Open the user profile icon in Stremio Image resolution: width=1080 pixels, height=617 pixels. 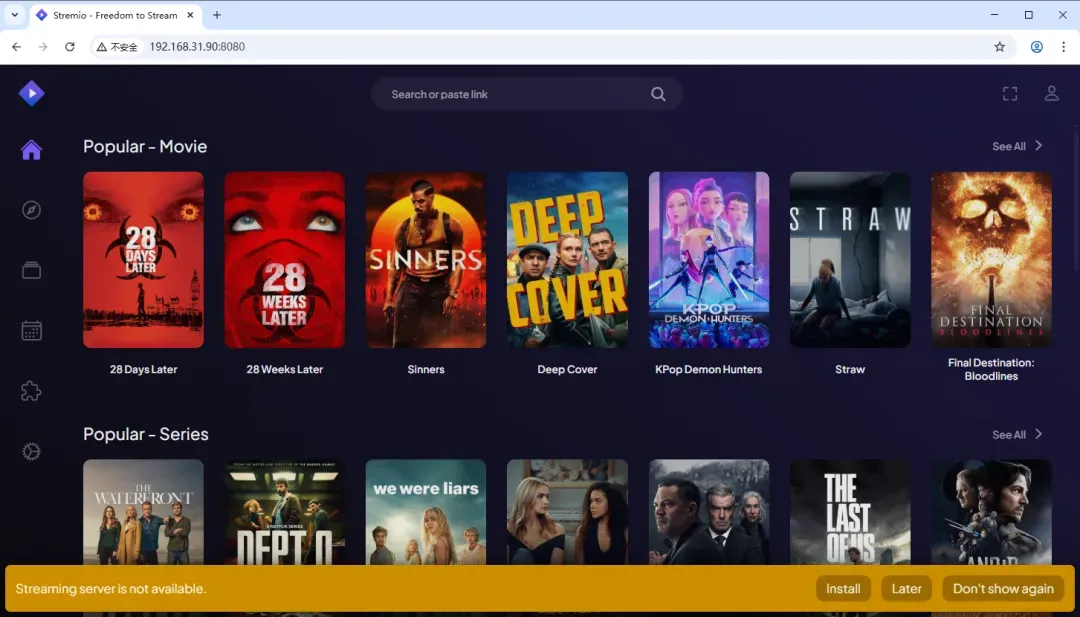click(x=1051, y=94)
